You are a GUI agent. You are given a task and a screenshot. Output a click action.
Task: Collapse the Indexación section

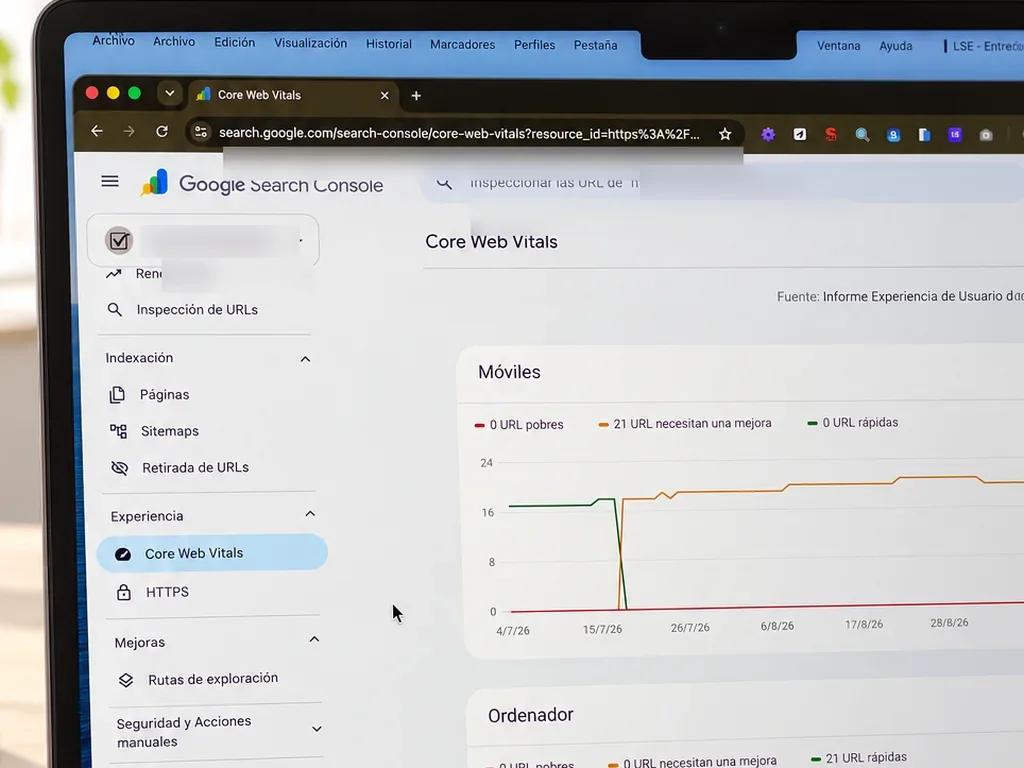tap(305, 359)
